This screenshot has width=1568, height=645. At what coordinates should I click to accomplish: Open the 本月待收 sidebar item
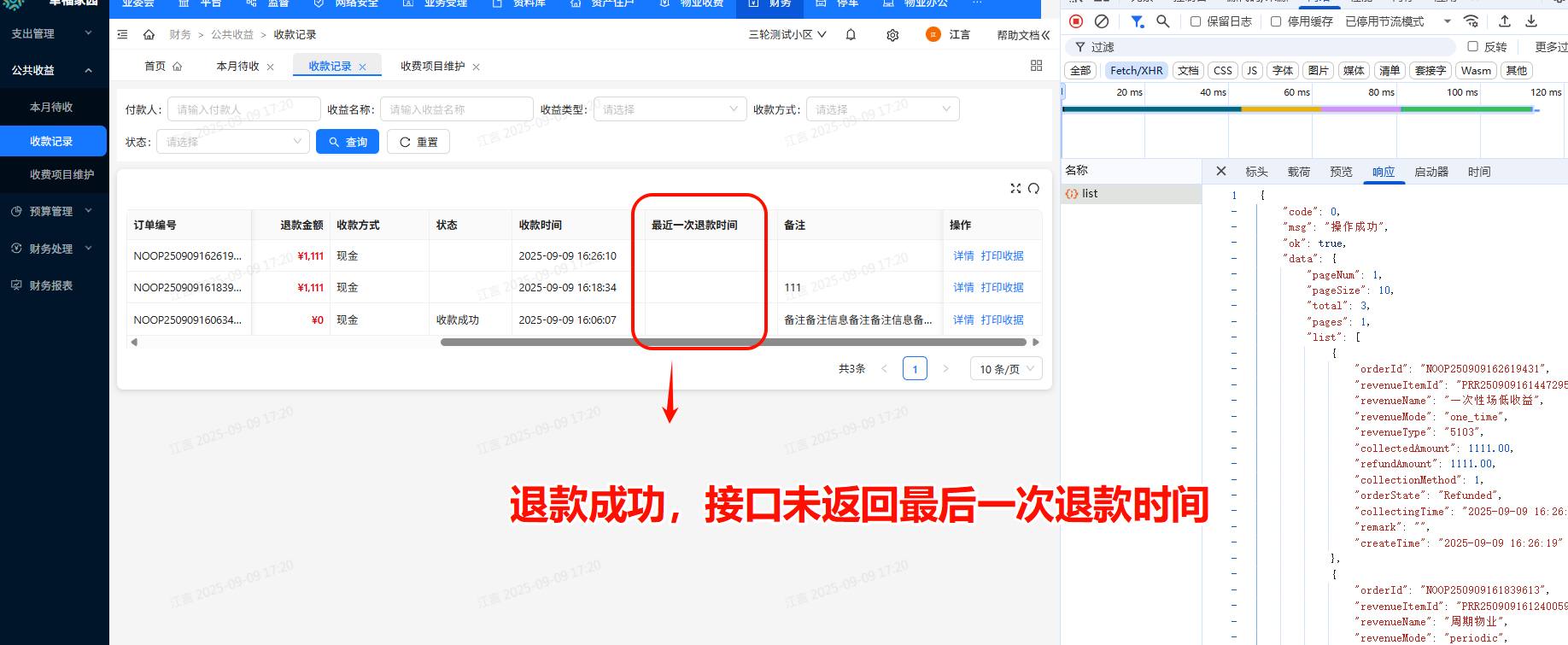point(52,107)
